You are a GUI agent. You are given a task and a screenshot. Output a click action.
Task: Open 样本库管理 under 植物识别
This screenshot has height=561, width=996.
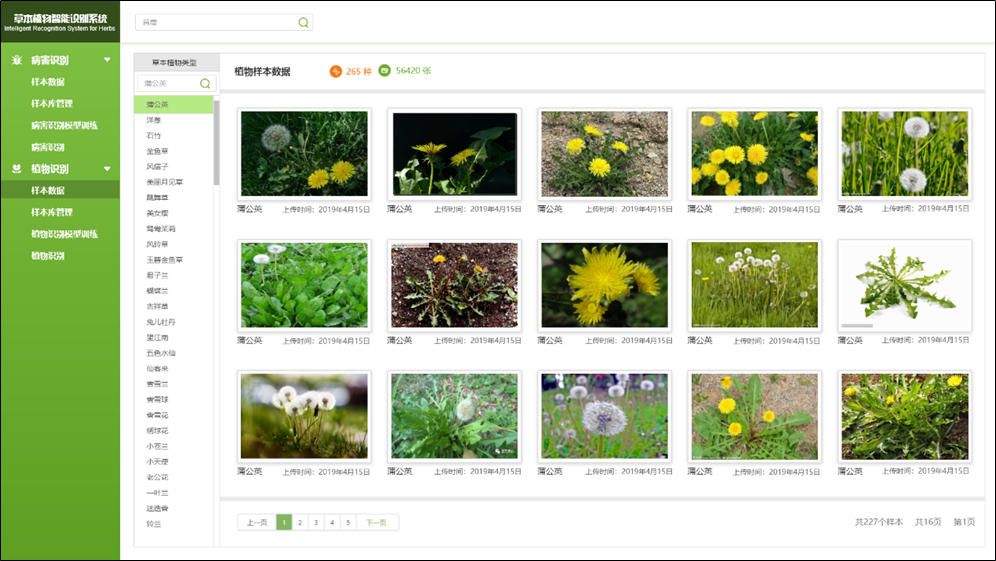tap(52, 212)
